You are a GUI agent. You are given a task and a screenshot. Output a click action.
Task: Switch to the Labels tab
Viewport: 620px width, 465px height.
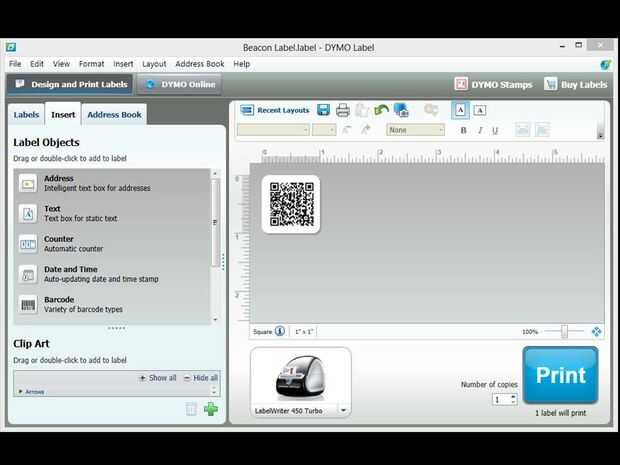26,115
